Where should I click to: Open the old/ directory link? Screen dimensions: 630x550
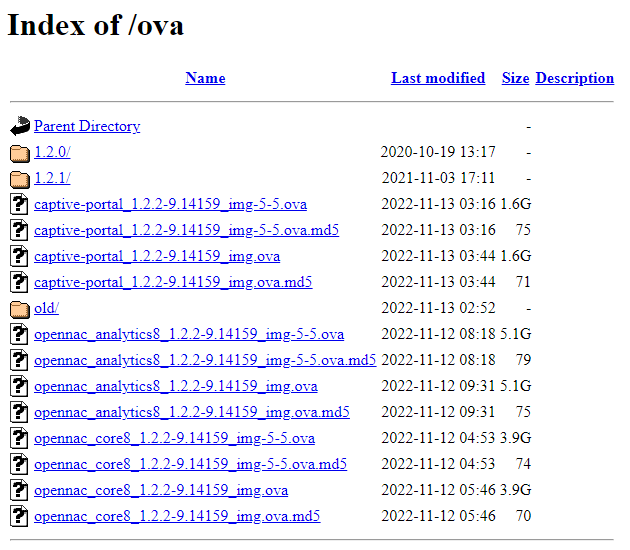click(46, 308)
